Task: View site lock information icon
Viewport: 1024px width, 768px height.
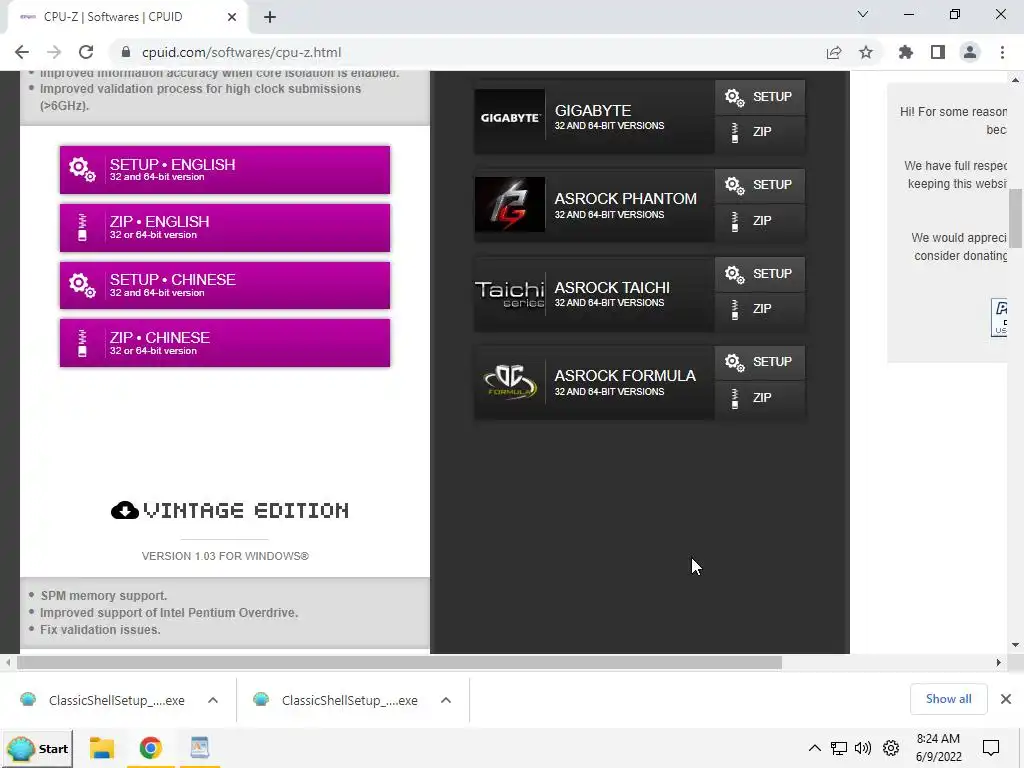Action: pos(127,52)
